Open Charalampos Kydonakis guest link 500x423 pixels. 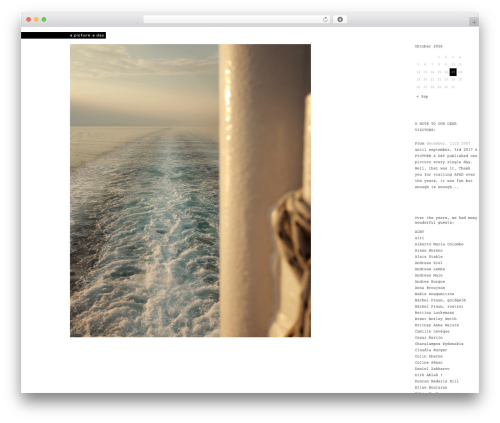pyautogui.click(x=439, y=344)
